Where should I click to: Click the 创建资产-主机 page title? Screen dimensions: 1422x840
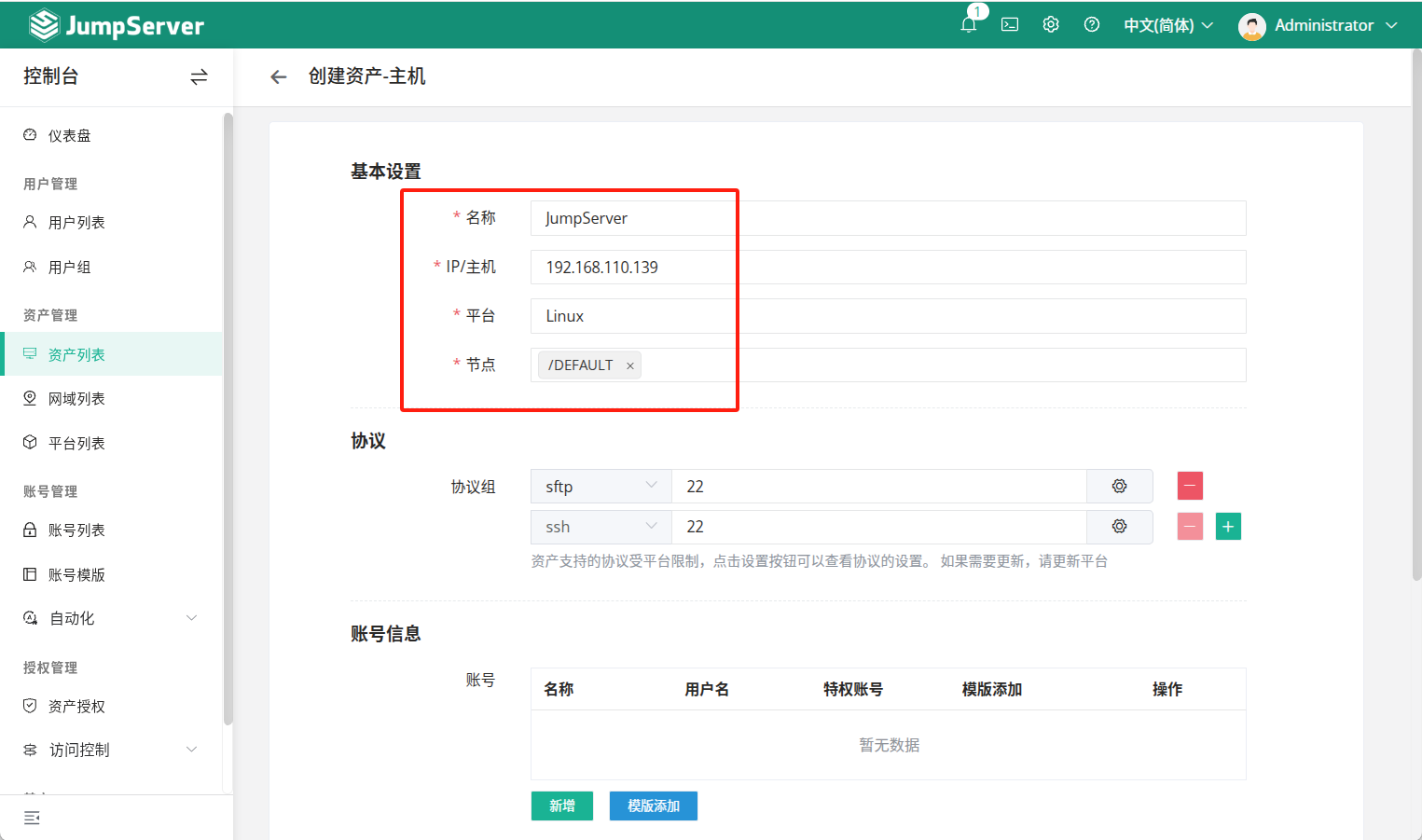[367, 76]
